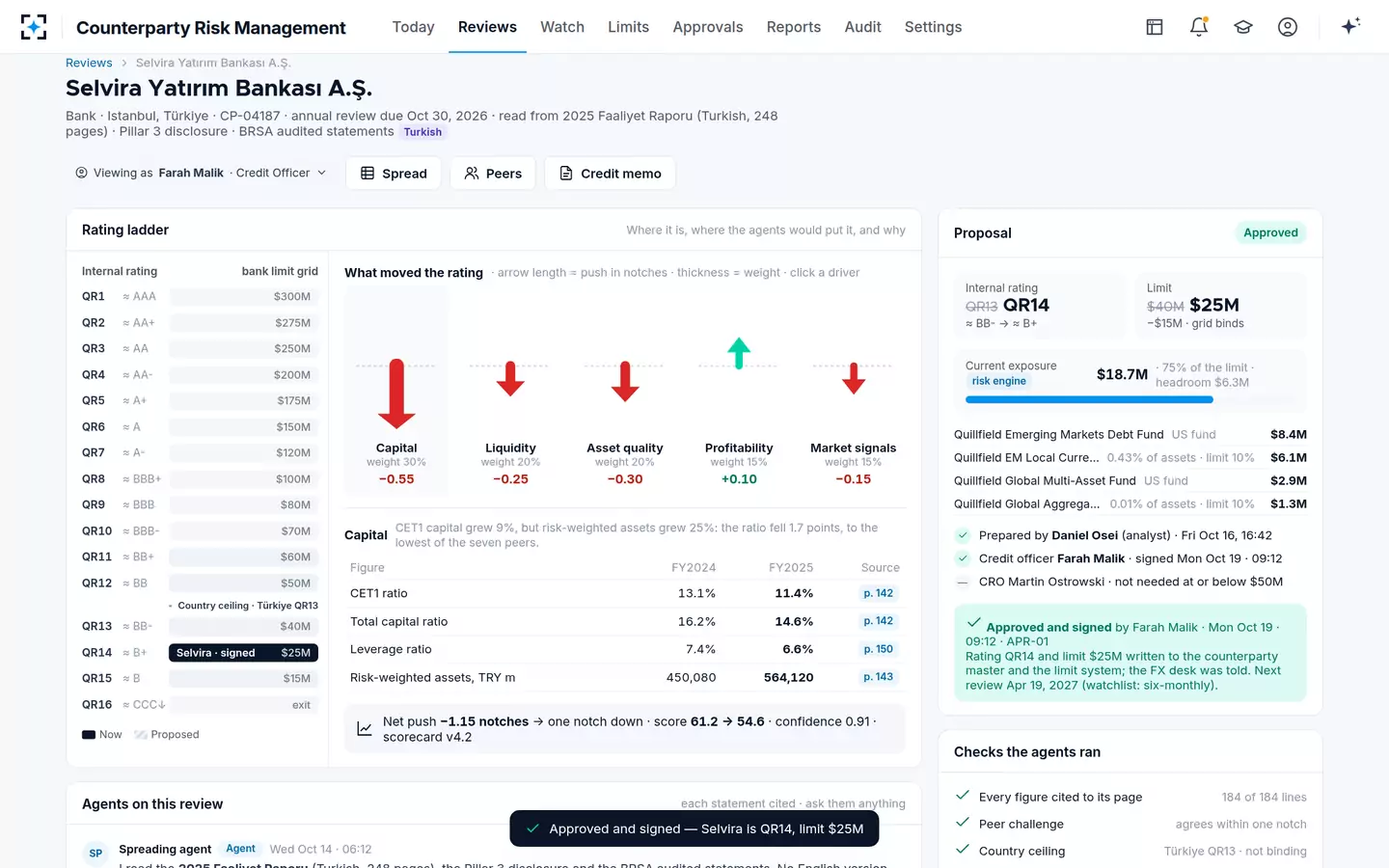Open source p. 150 for Leverage ratio
Screen dimensions: 1389x868
(878, 649)
